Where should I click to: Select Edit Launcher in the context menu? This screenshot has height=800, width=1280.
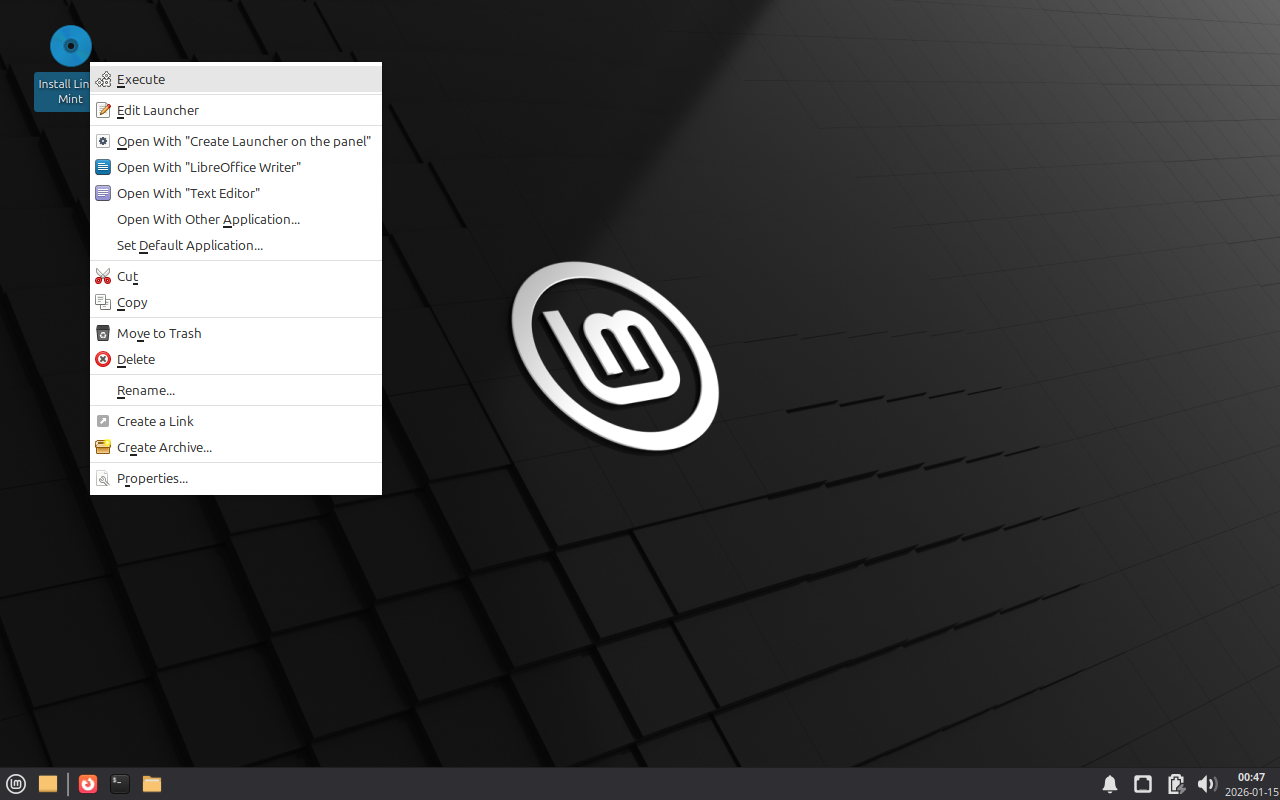coord(236,110)
